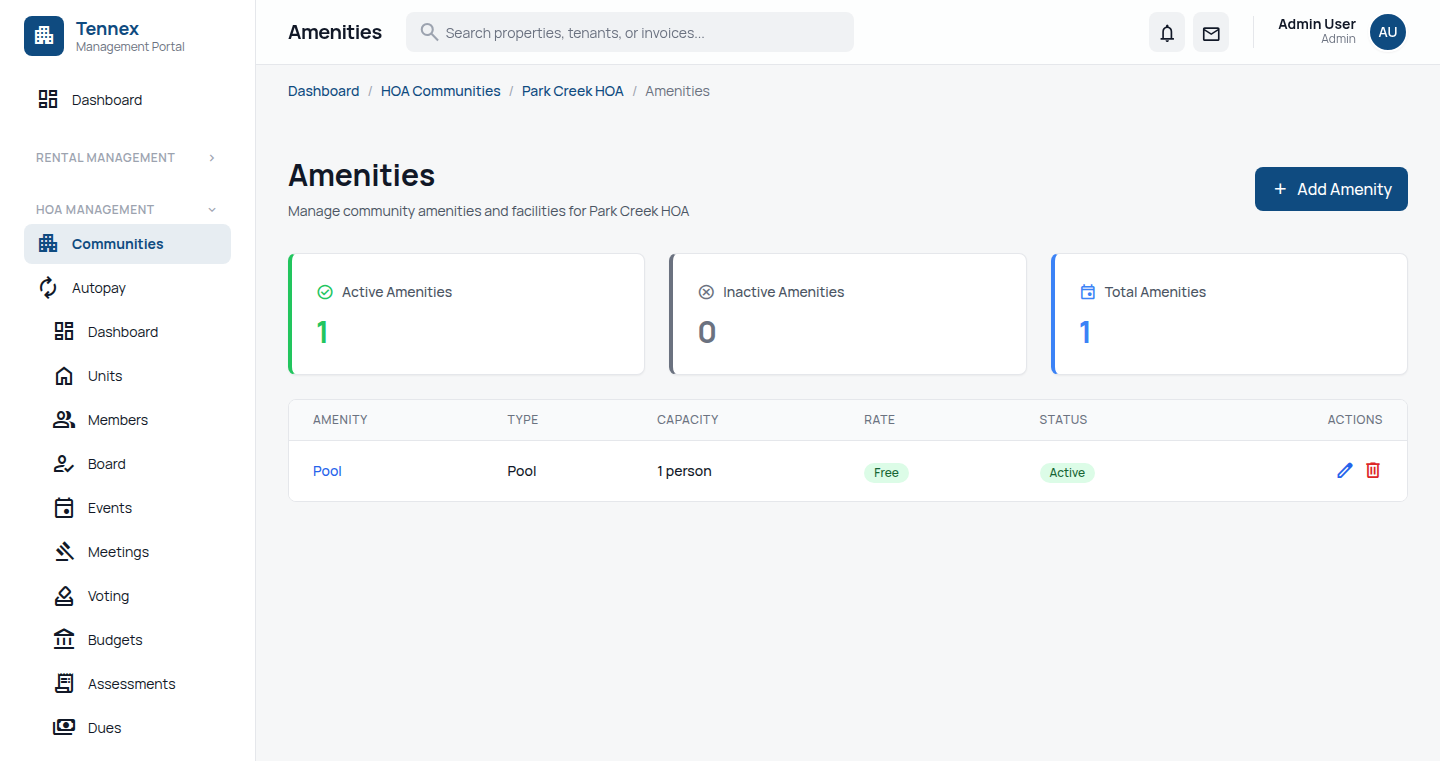The width and height of the screenshot is (1440, 761).
Task: Click the Autopay refresh-arrows icon
Action: (x=48, y=288)
